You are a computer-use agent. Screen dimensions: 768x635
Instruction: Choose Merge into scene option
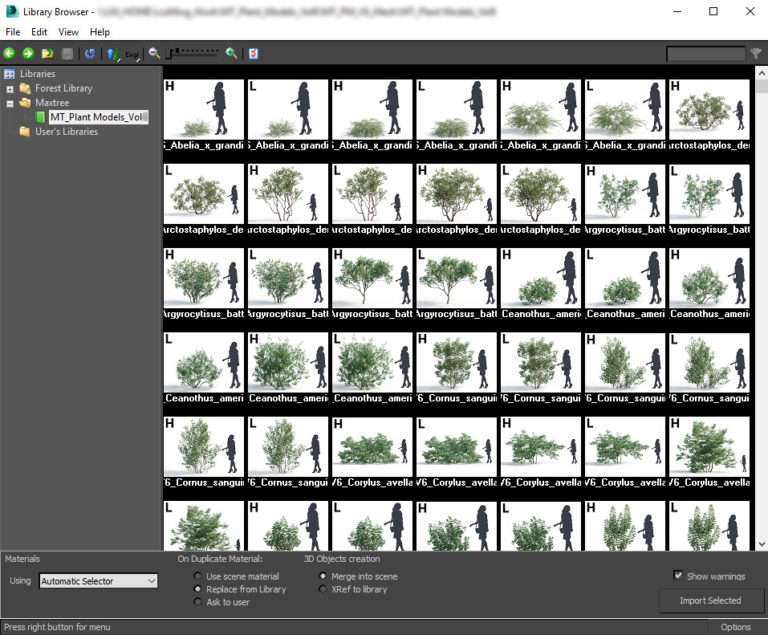(x=322, y=576)
